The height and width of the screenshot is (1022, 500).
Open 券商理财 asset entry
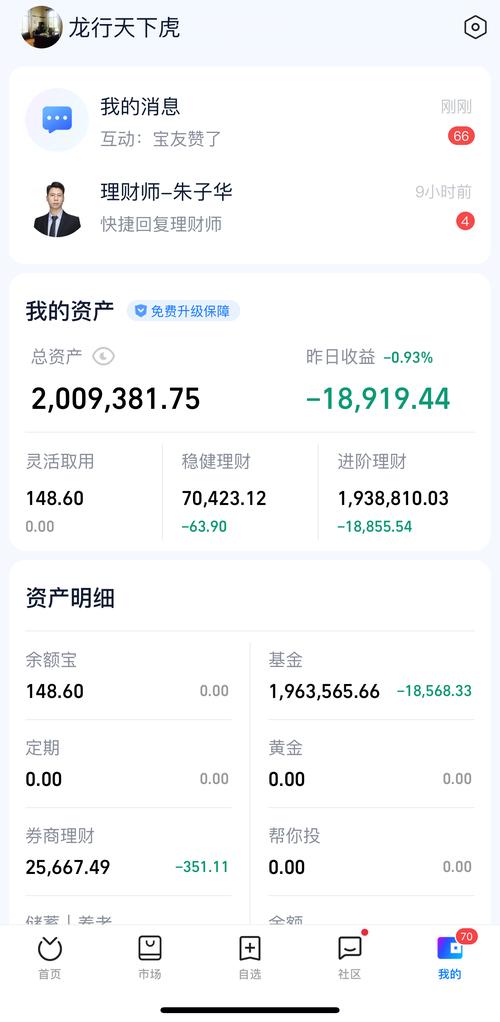128,852
